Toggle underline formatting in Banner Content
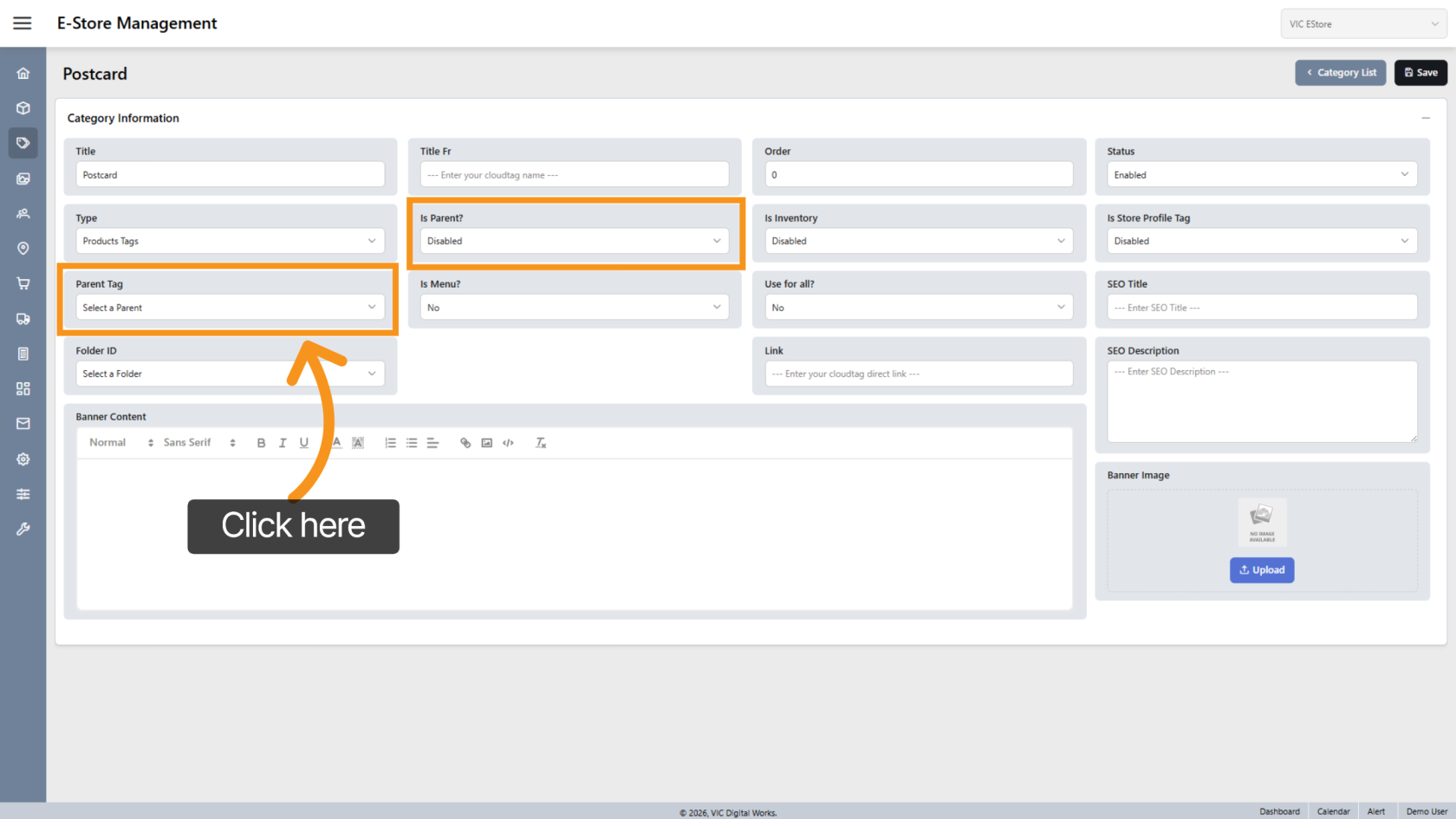 tap(304, 443)
